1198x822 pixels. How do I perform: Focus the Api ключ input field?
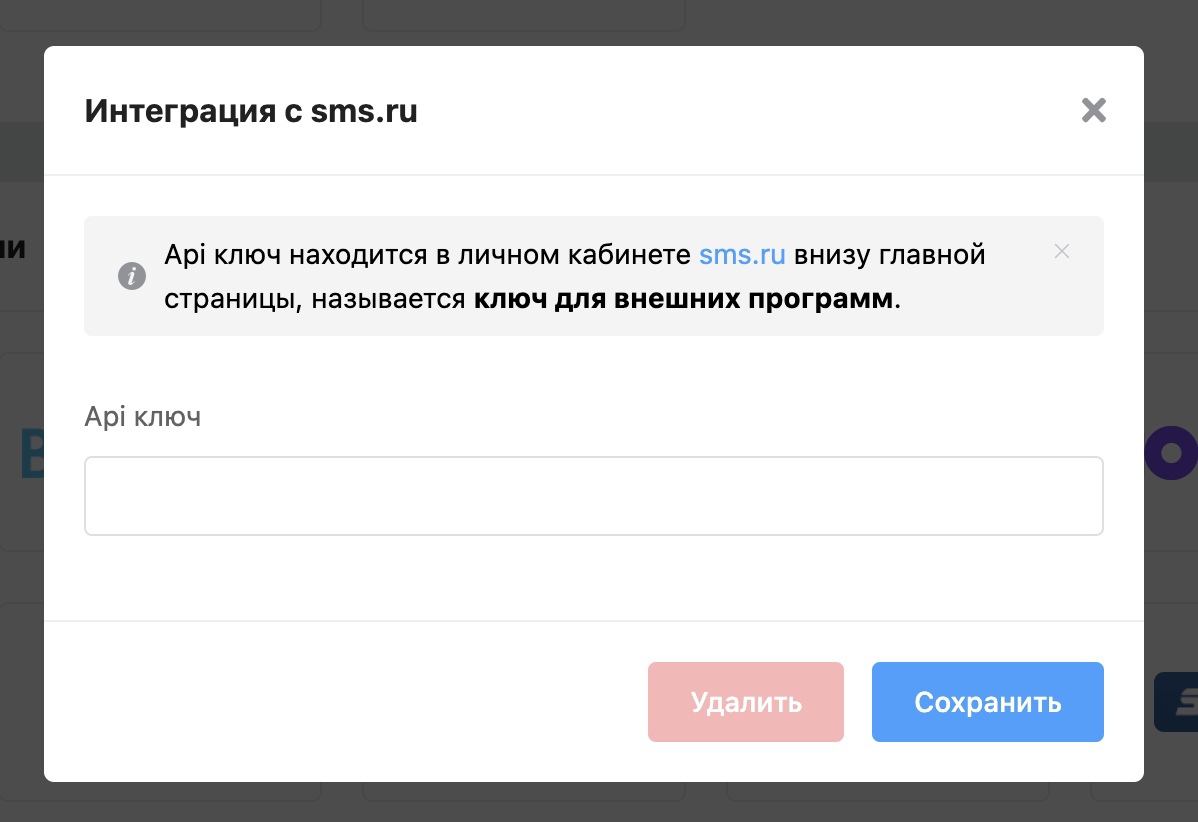click(593, 496)
